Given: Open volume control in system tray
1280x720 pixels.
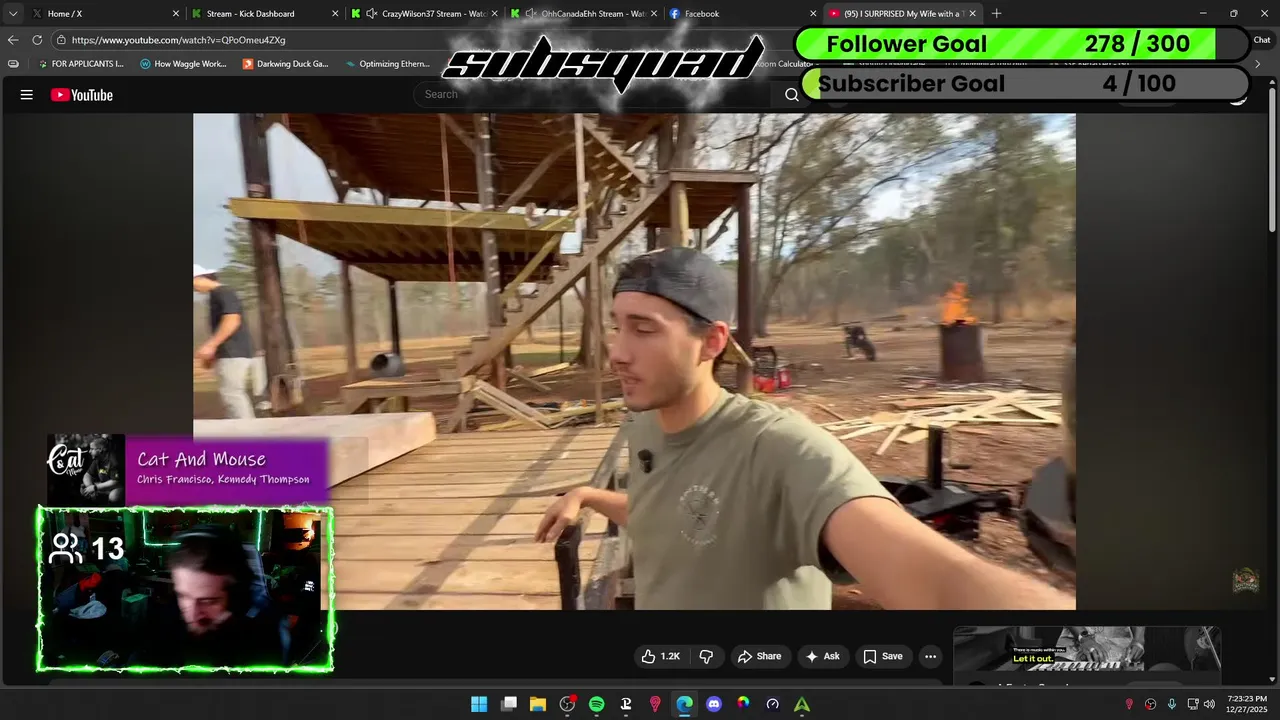Looking at the screenshot, I should tap(1209, 704).
